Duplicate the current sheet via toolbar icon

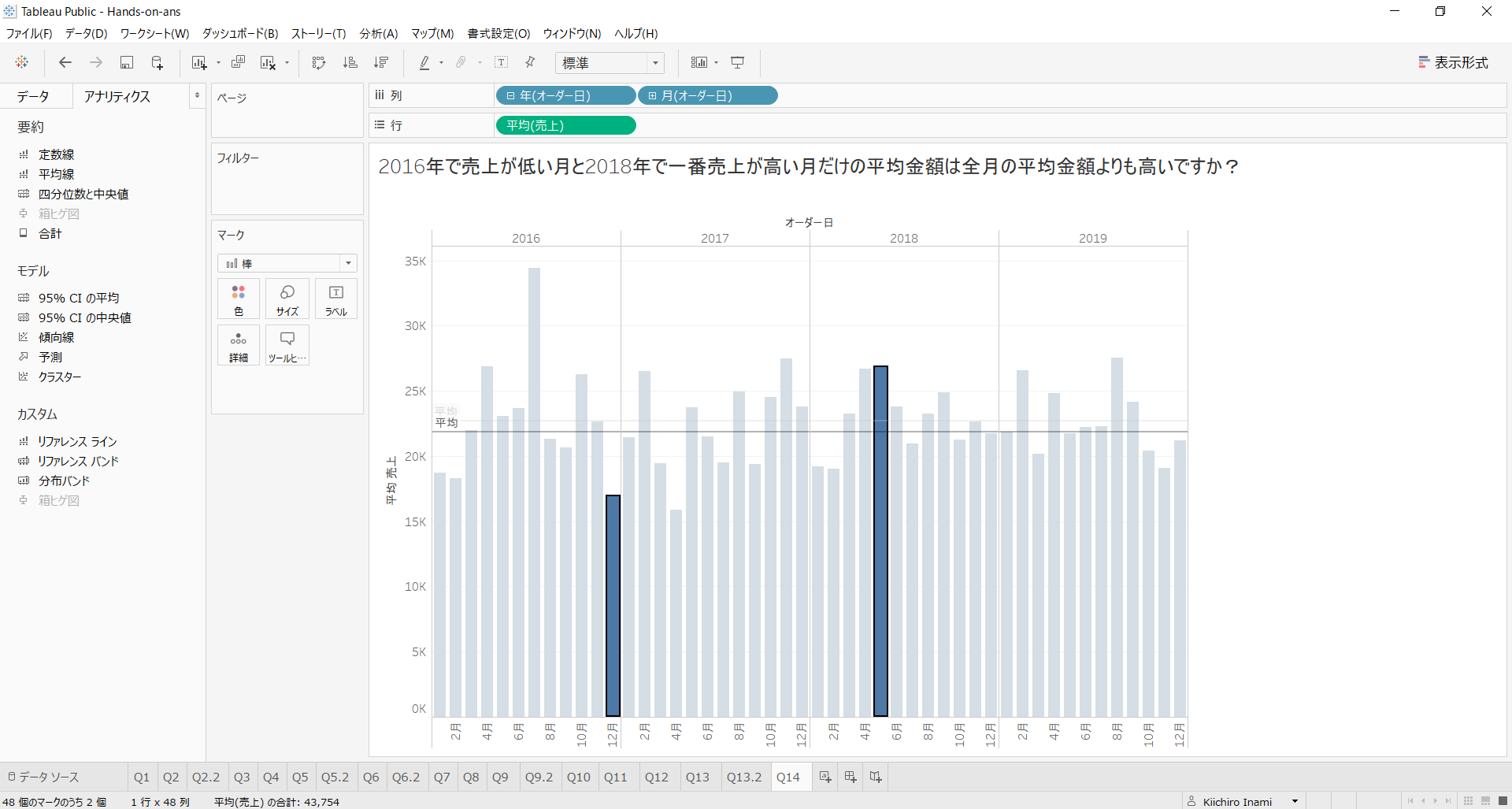[238, 62]
